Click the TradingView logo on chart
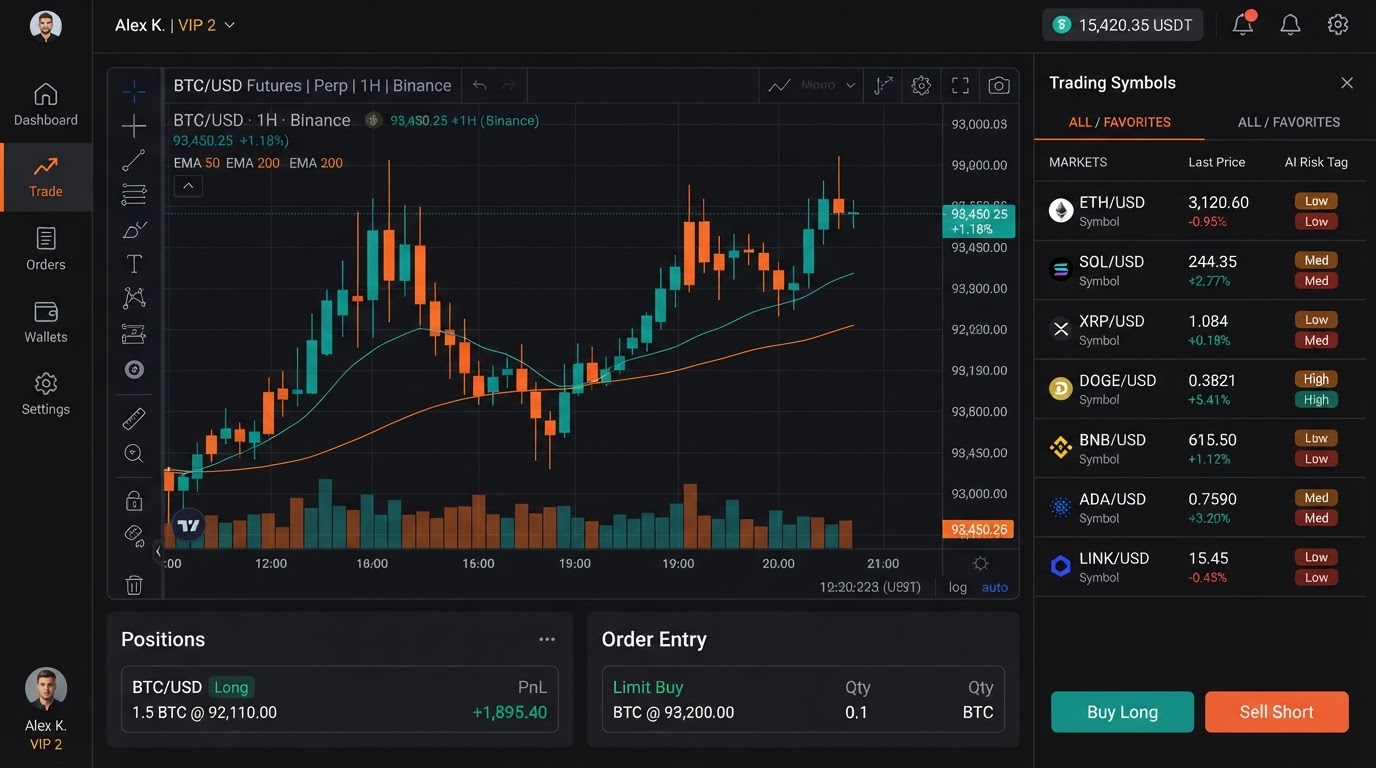1376x768 pixels. [x=188, y=525]
